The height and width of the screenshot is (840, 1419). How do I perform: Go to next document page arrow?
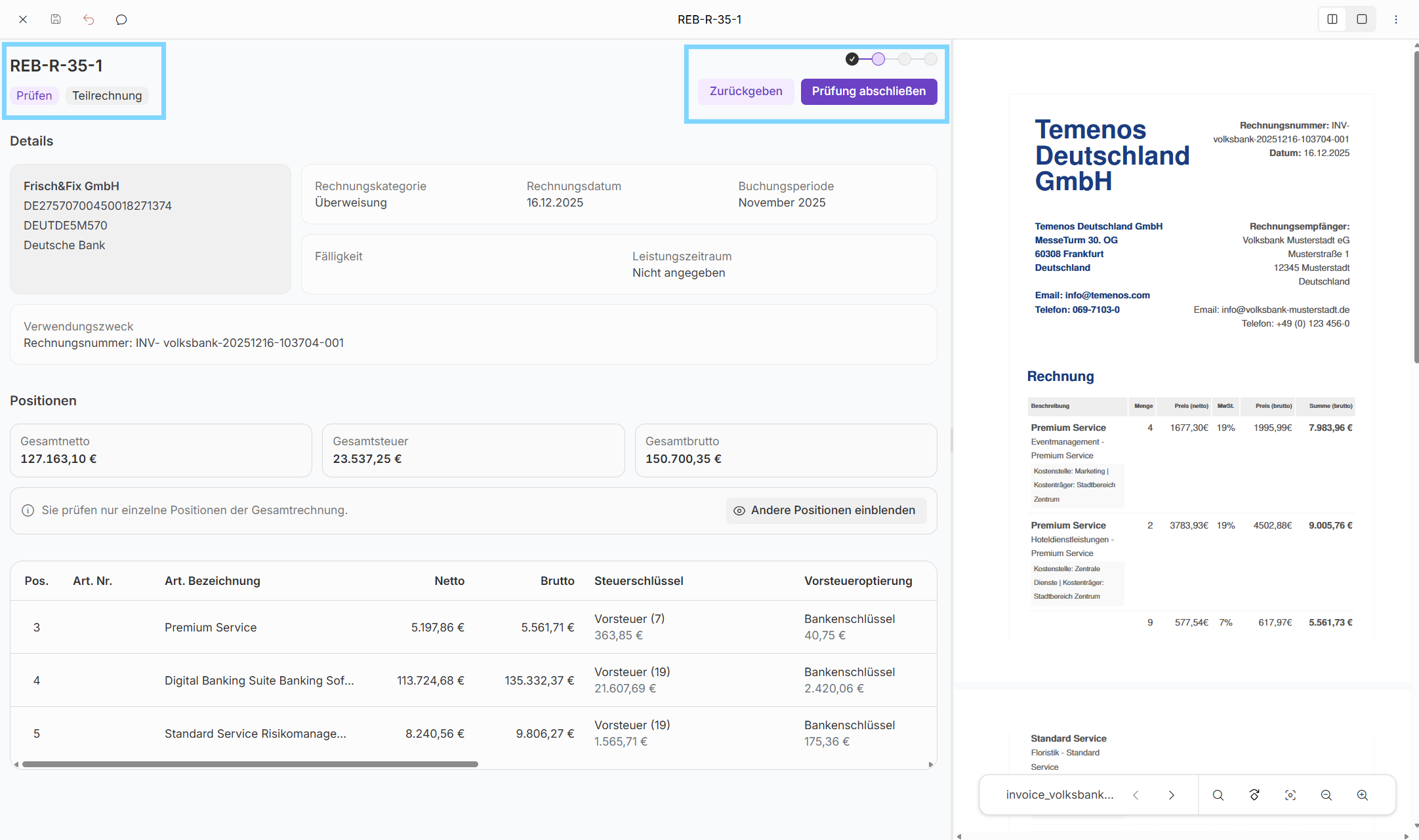coord(1171,795)
